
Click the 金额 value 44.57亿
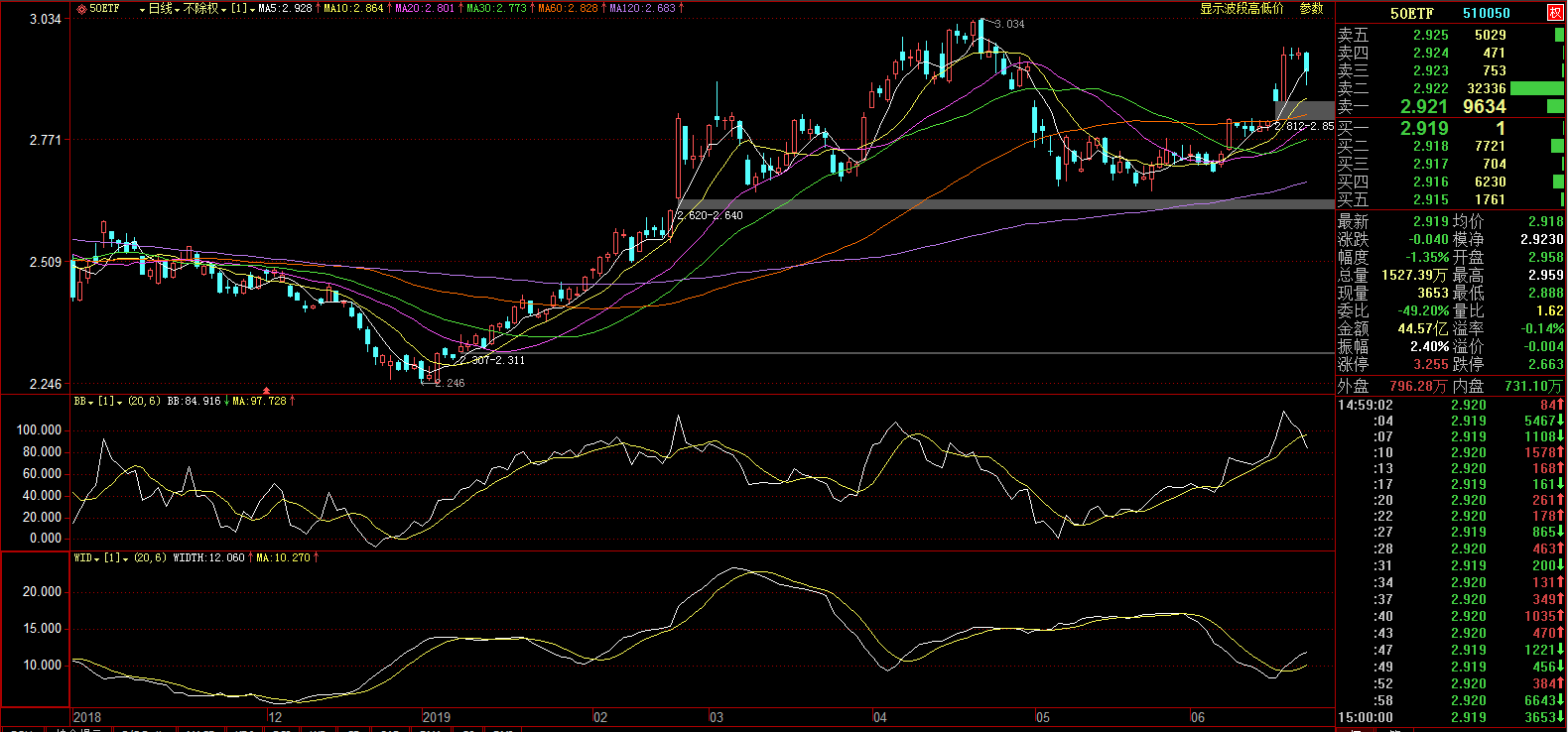[1424, 328]
